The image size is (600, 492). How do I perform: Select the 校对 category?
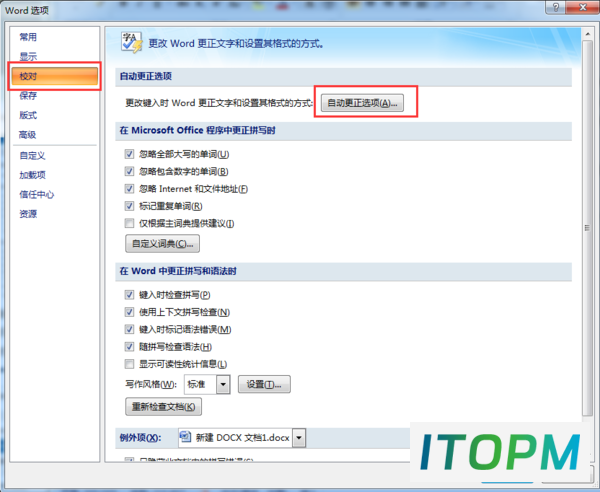point(54,76)
